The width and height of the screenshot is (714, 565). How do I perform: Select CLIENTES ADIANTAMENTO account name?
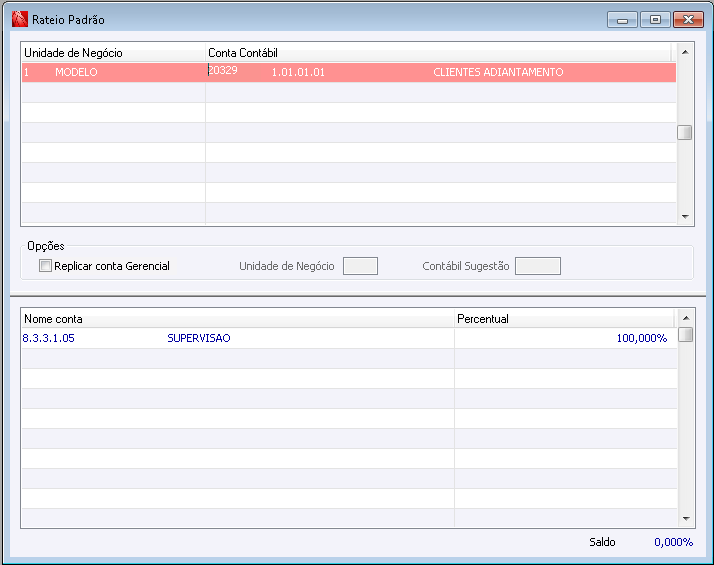pos(498,72)
